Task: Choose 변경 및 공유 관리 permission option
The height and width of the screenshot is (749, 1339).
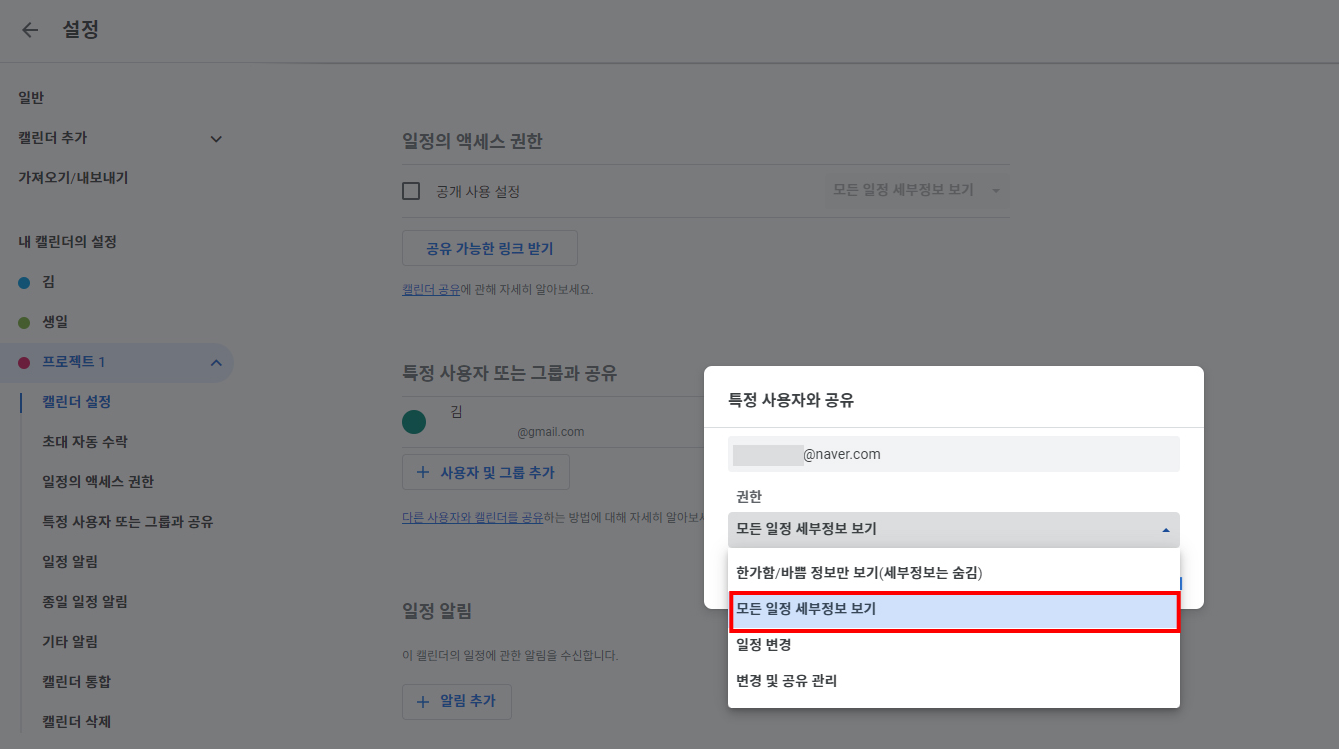Action: tap(954, 681)
